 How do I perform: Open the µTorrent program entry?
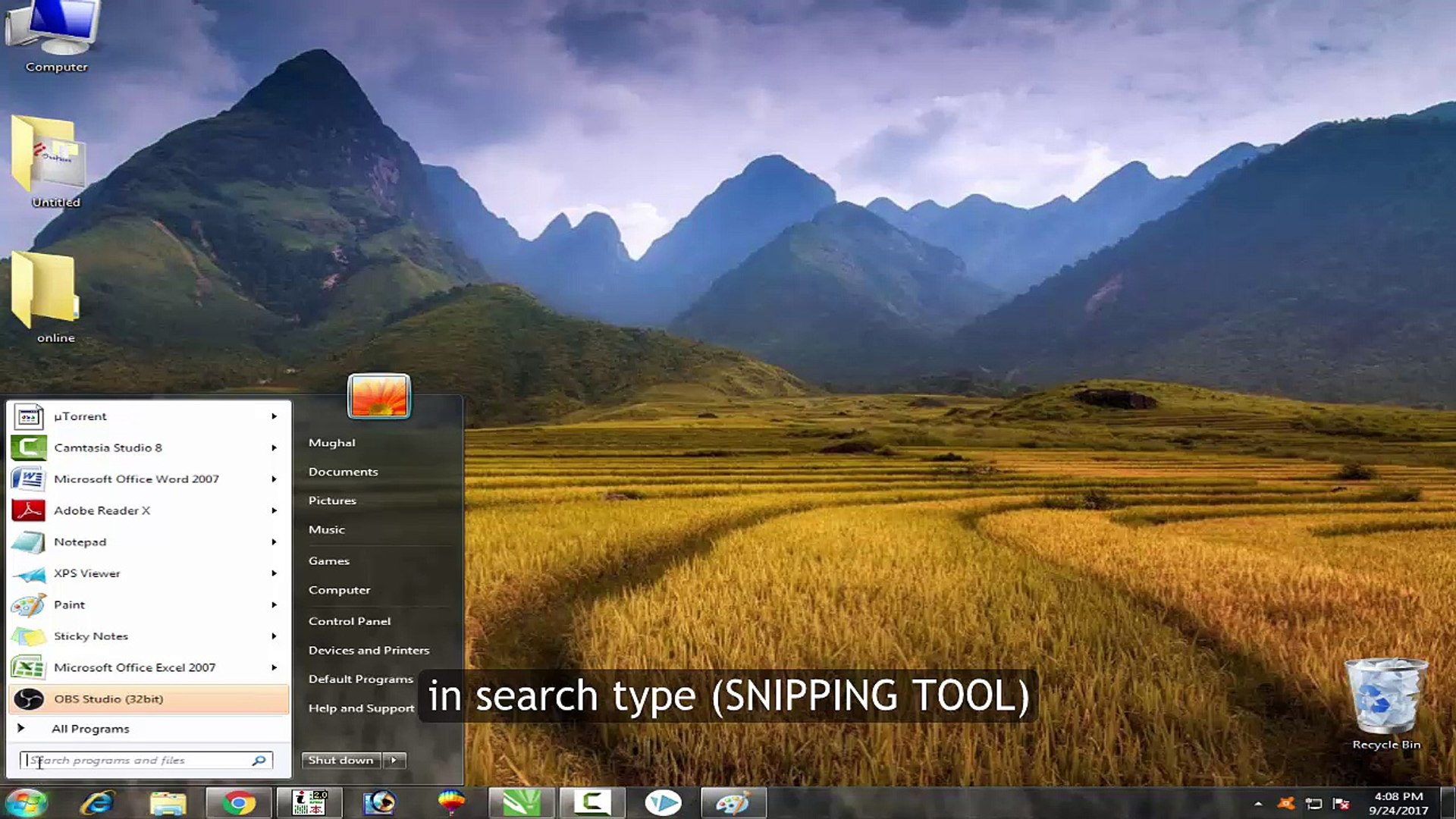pyautogui.click(x=148, y=416)
